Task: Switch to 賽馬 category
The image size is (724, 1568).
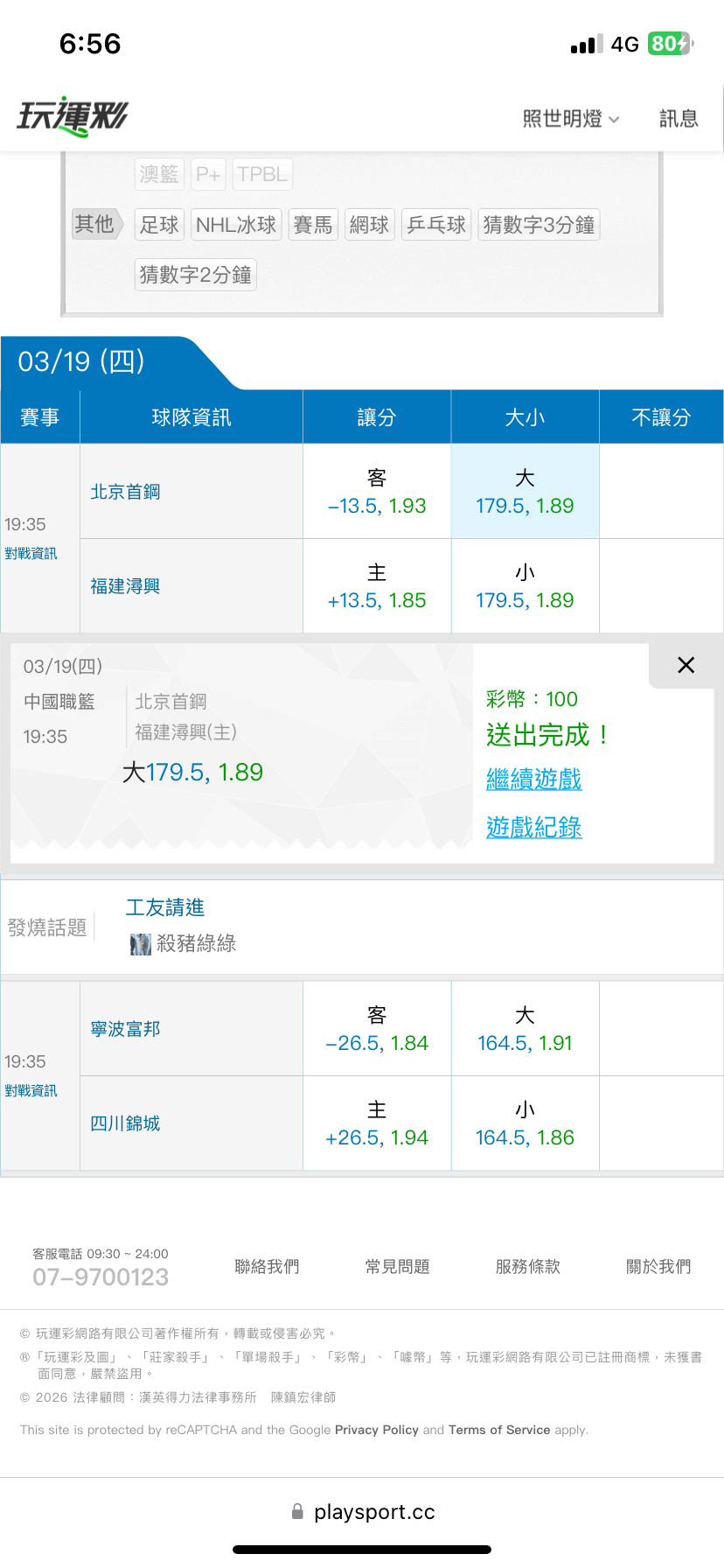Action: point(313,225)
